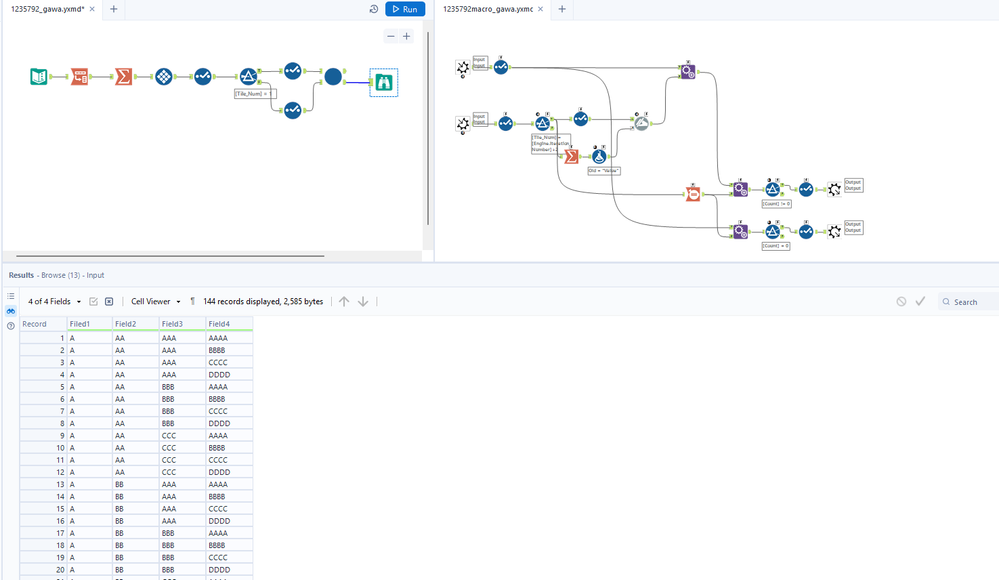Click the apply data changes checkmark in Results
This screenshot has width=999, height=580.
920,301
